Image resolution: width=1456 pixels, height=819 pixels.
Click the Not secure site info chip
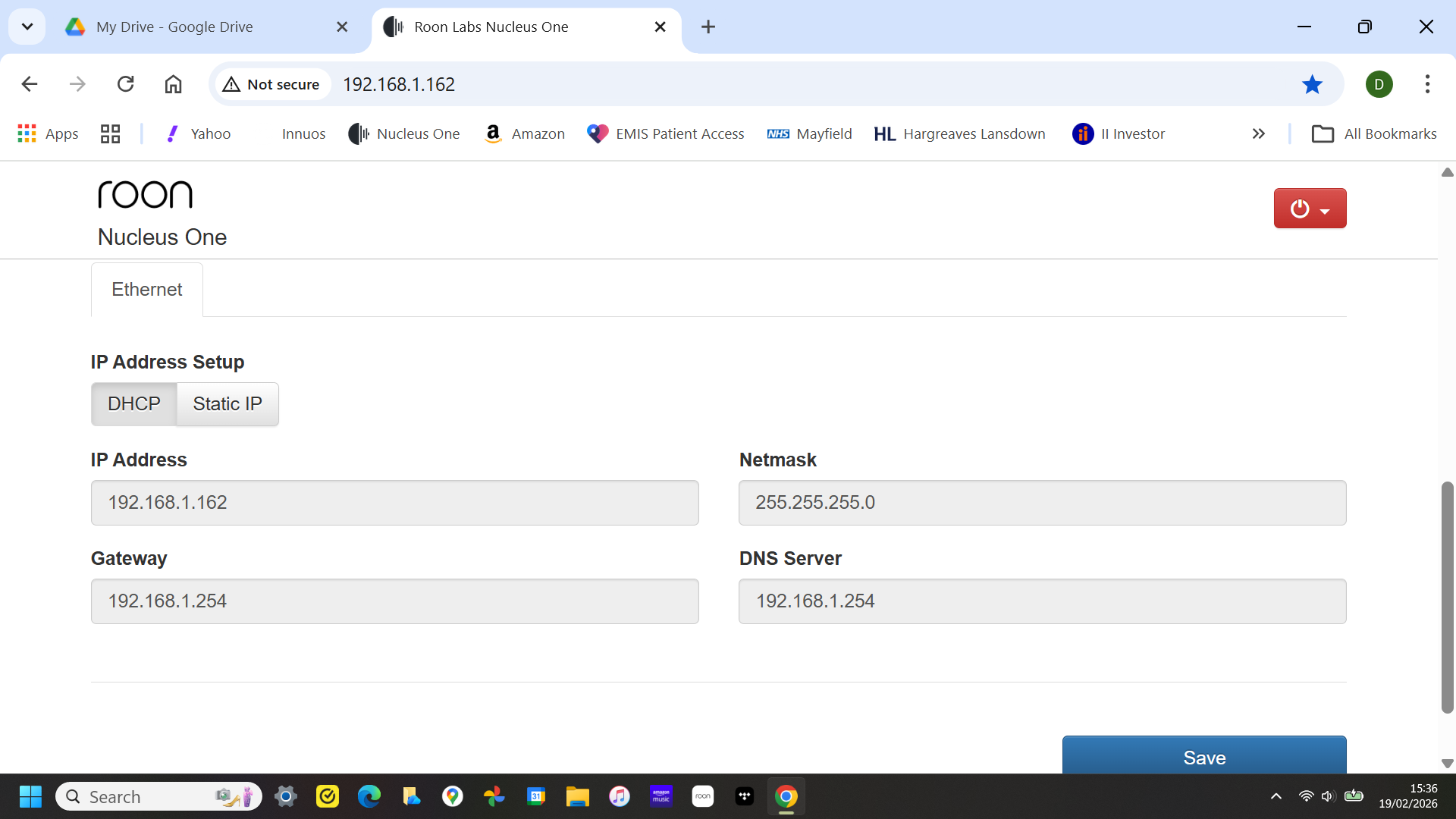(271, 84)
